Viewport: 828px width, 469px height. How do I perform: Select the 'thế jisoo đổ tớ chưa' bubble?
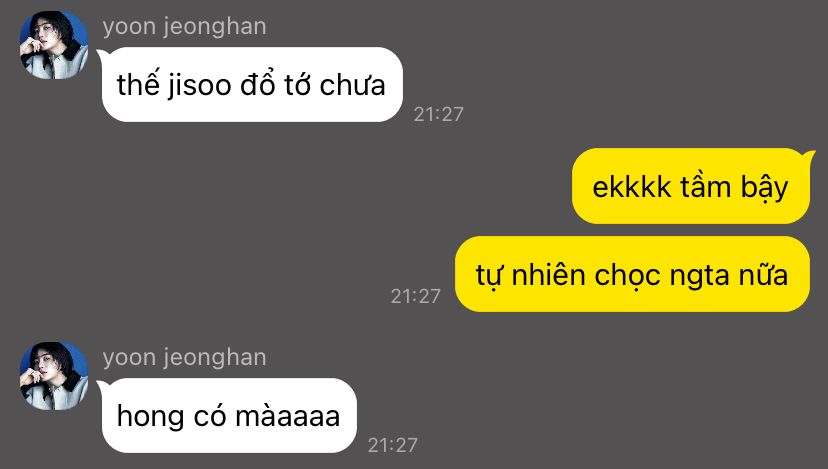point(250,85)
